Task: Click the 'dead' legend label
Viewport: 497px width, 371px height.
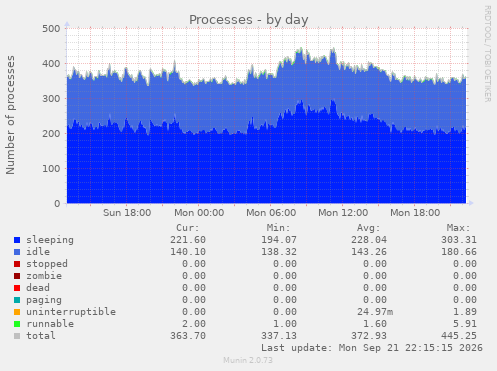Action: [x=38, y=288]
